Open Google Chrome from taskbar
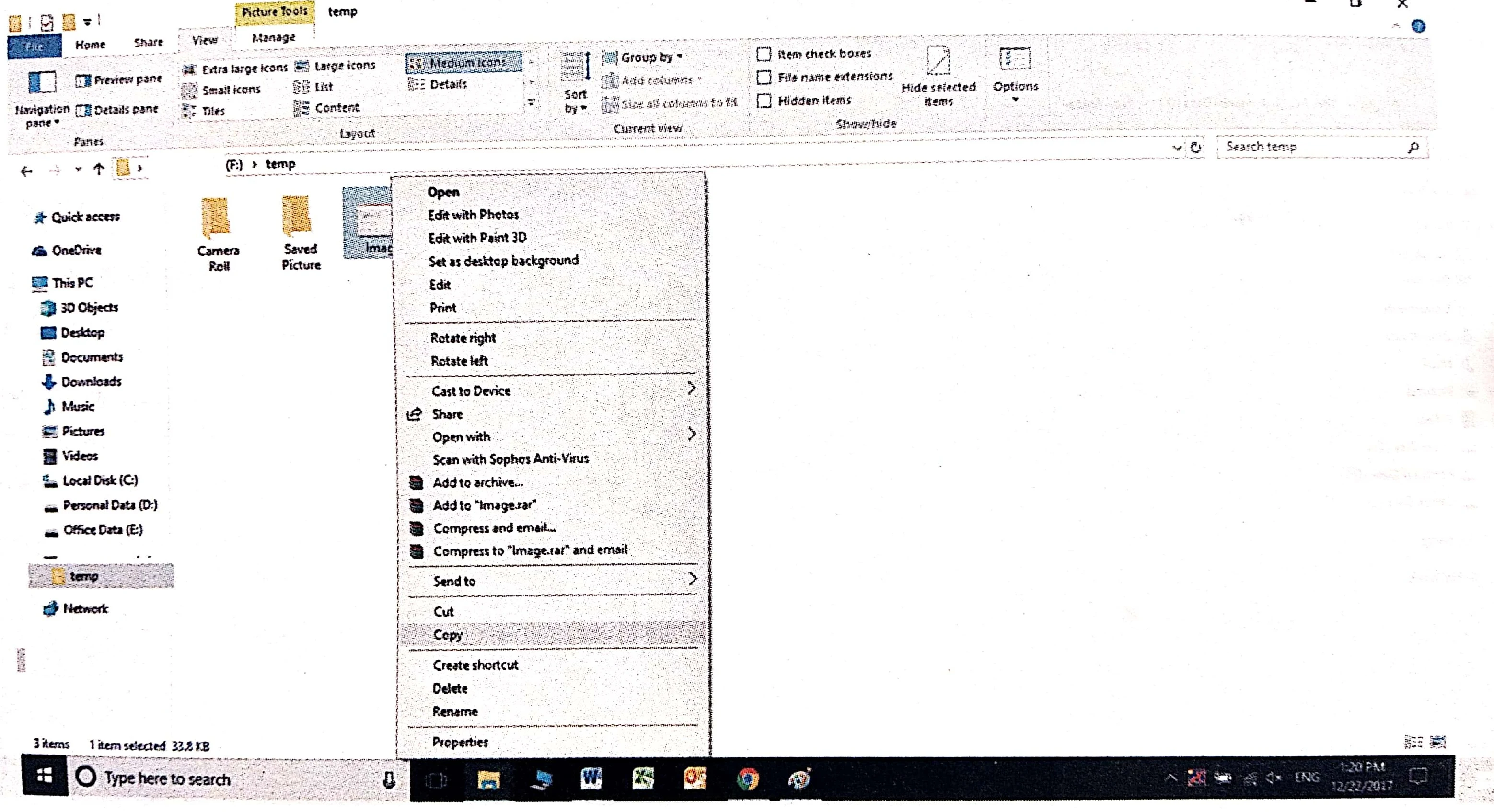1494x812 pixels. point(748,778)
